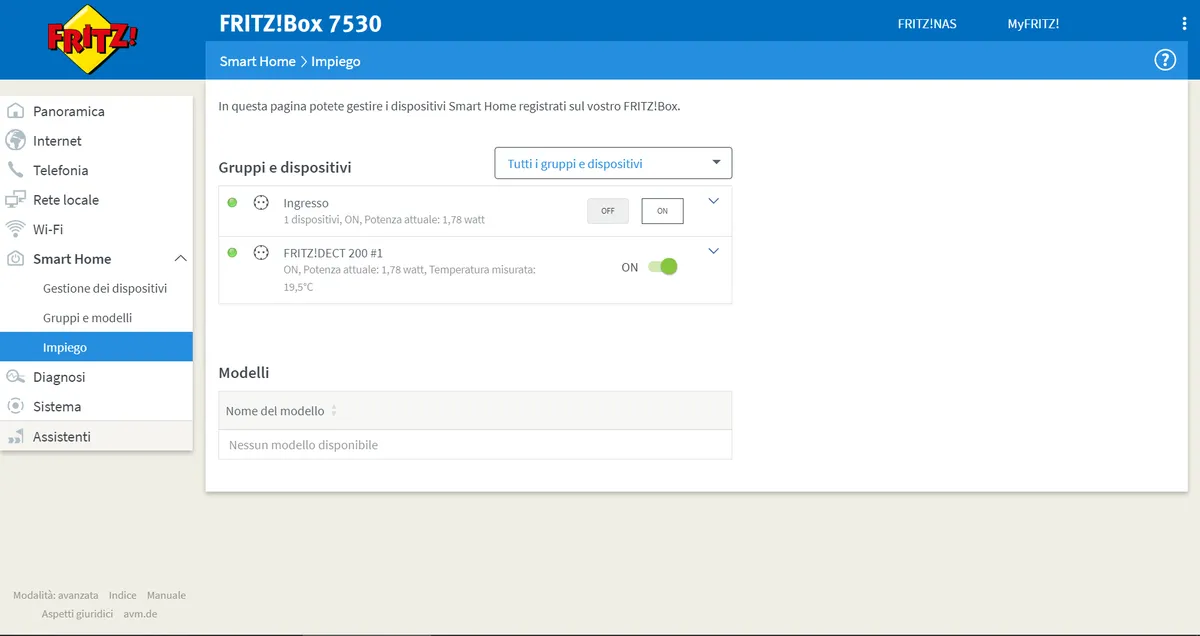
Task: Click the socket icon next to Ingresso
Action: click(x=261, y=203)
